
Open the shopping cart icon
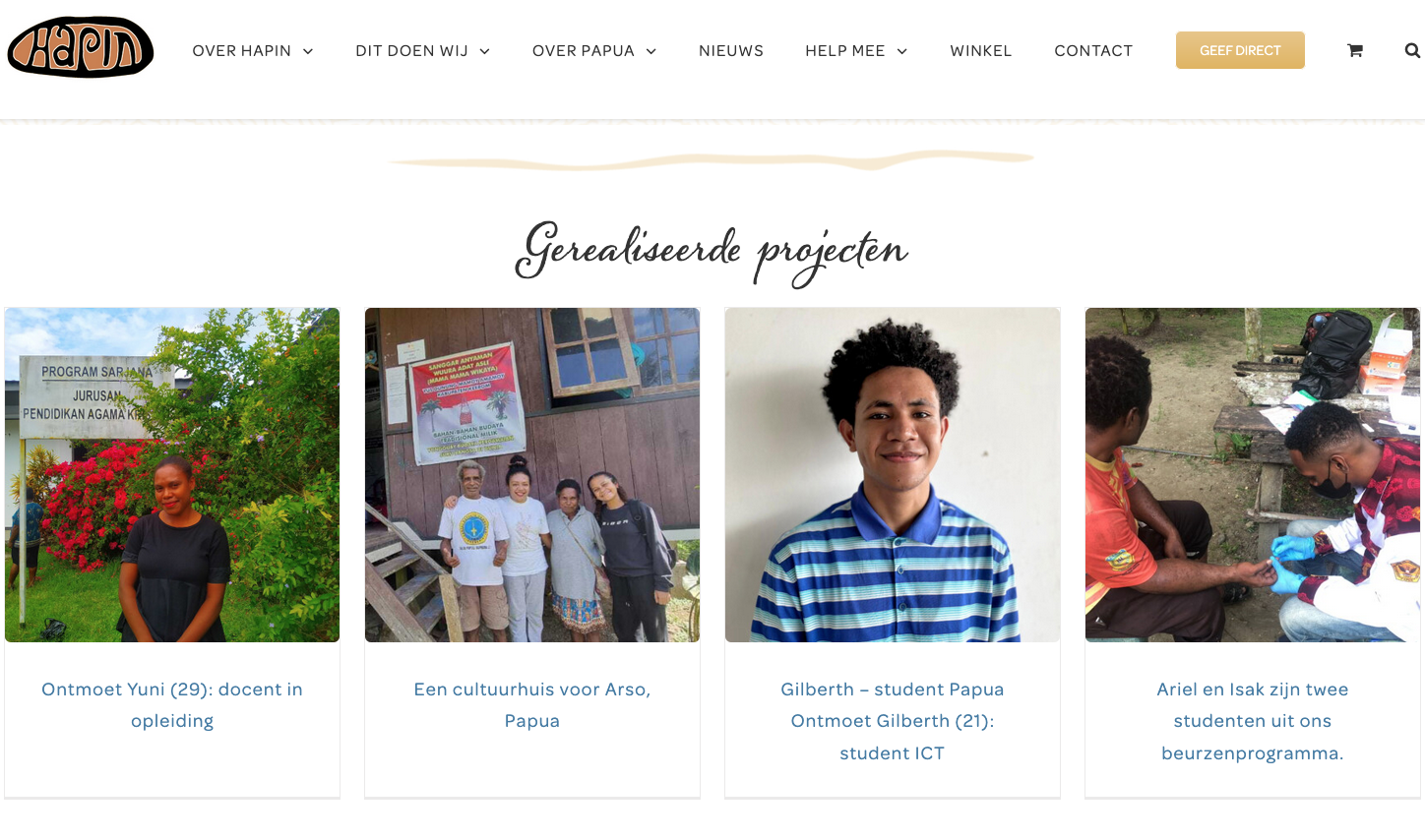(x=1355, y=50)
